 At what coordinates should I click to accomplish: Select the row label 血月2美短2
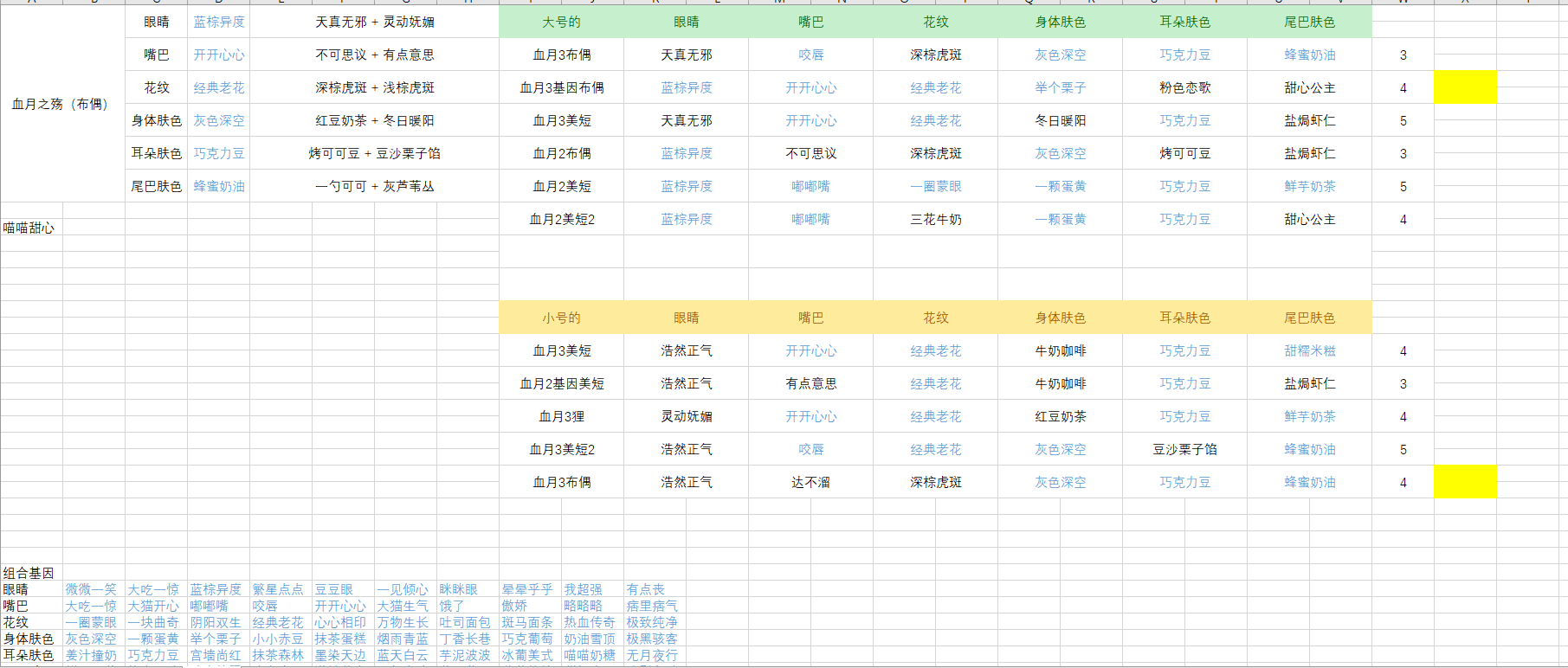pos(561,219)
